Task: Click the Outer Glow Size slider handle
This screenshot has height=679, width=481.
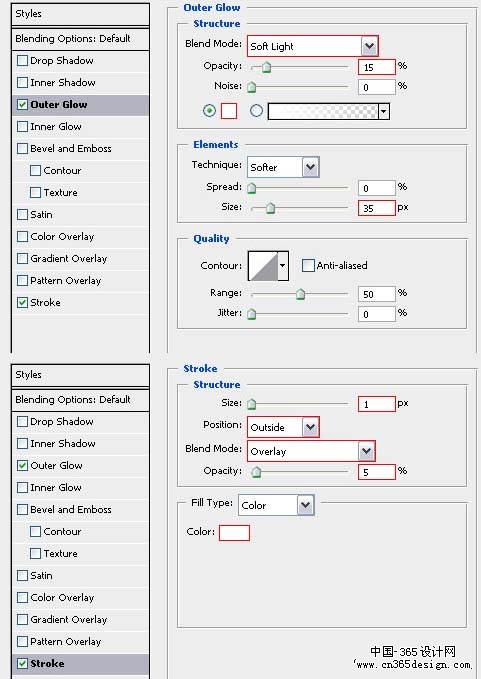Action: (271, 208)
